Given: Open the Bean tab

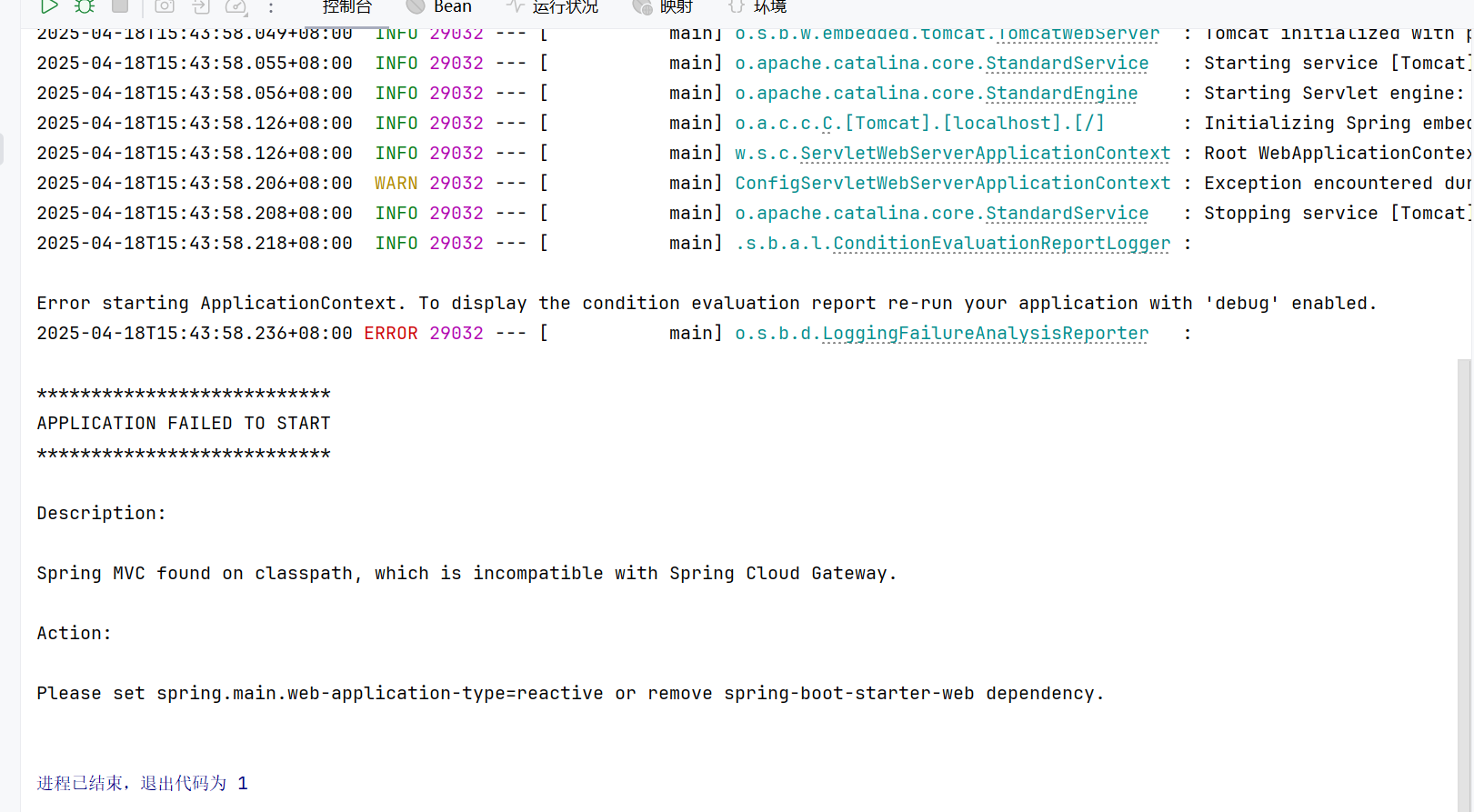Looking at the screenshot, I should 439,6.
